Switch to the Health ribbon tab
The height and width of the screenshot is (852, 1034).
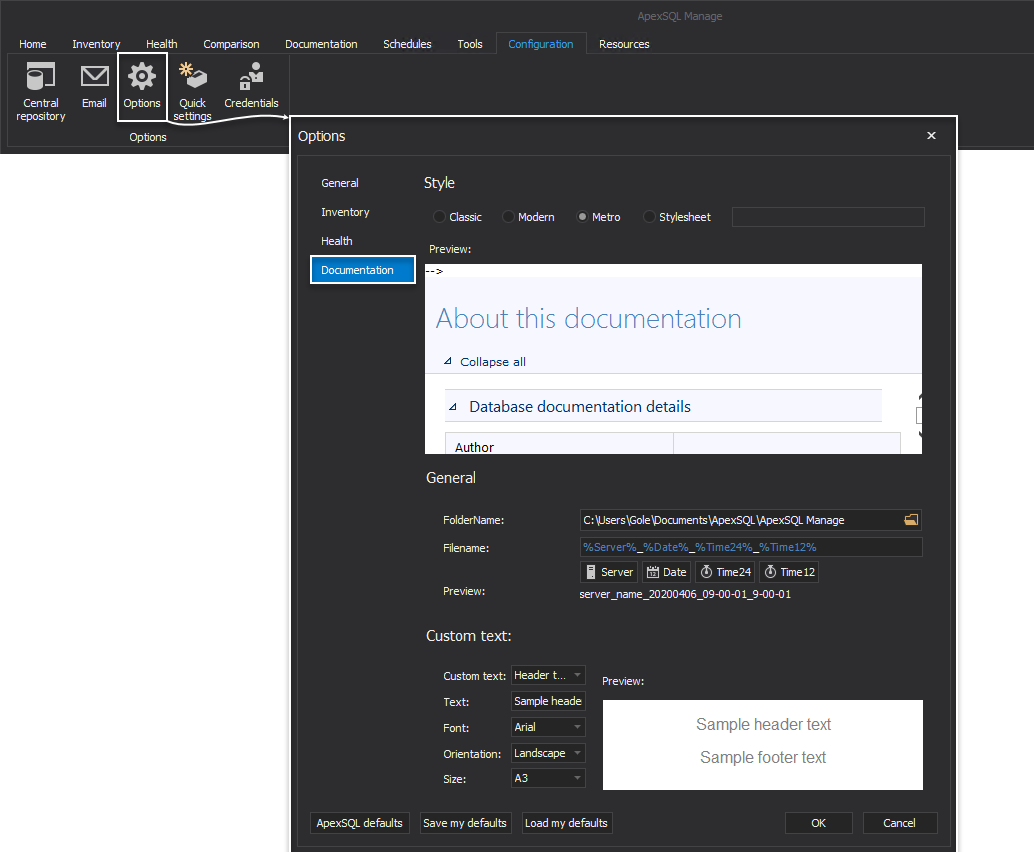click(162, 44)
